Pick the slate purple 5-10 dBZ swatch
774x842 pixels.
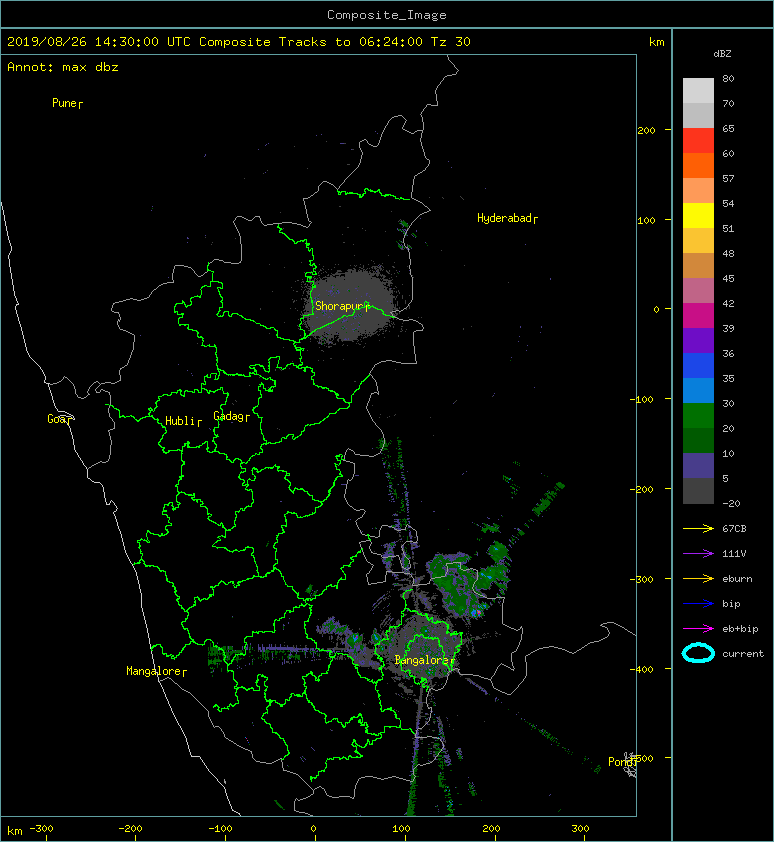pos(698,466)
